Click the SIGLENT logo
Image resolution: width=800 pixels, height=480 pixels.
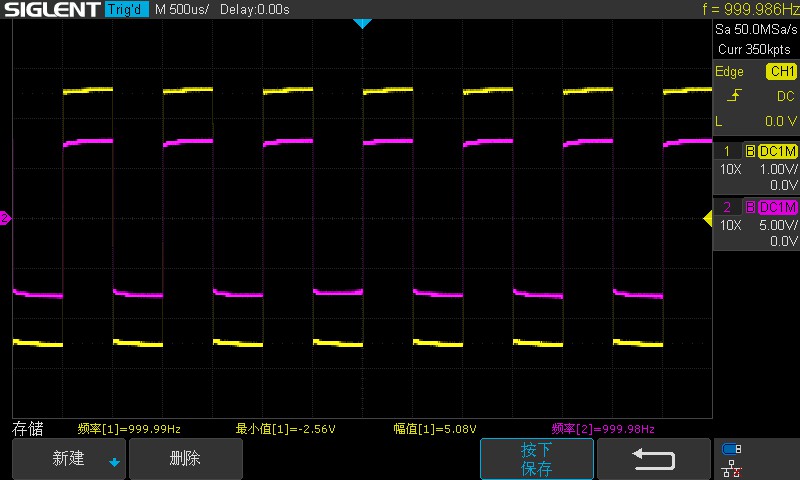51,9
